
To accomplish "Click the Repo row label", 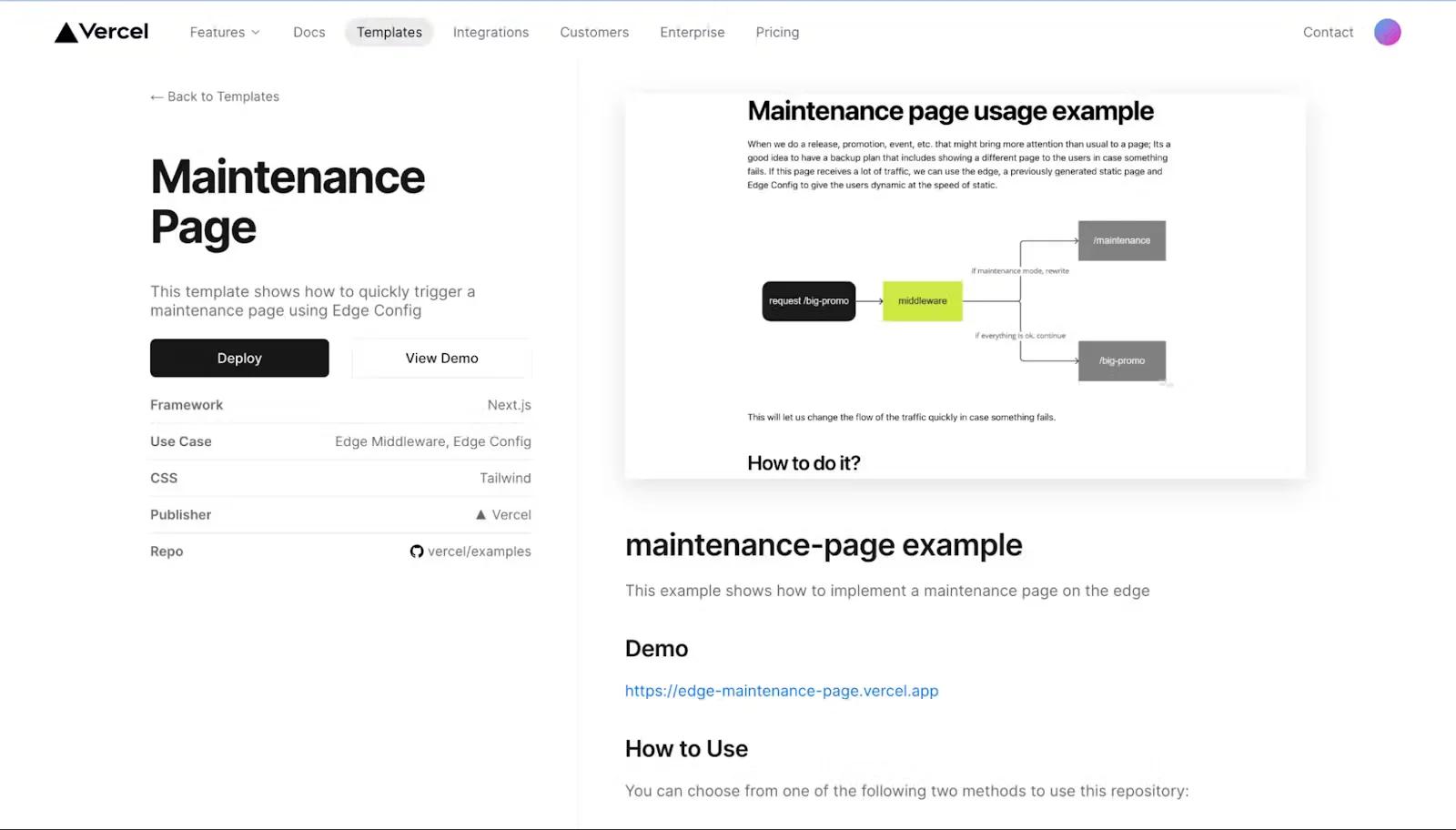I will [x=167, y=552].
